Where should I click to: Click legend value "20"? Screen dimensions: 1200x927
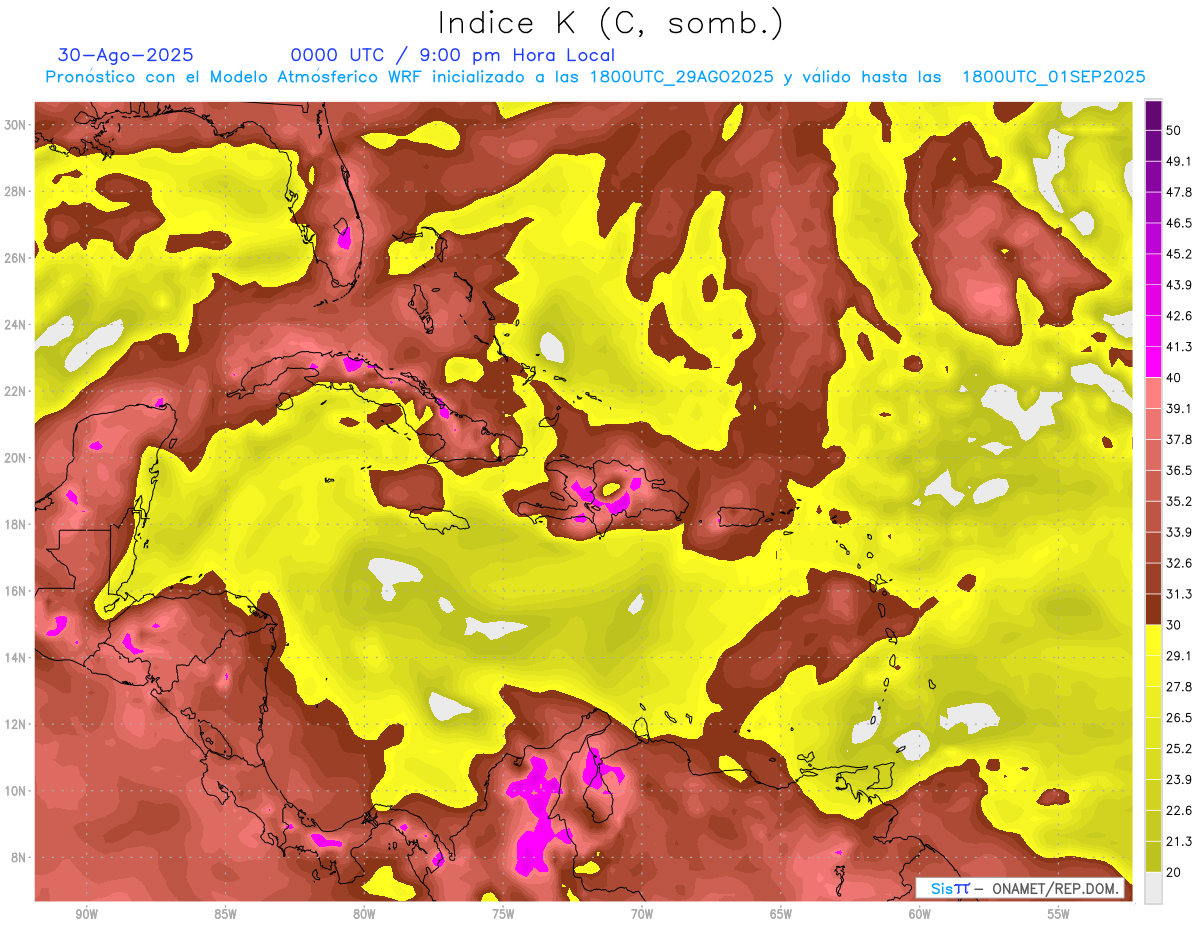[x=1175, y=872]
